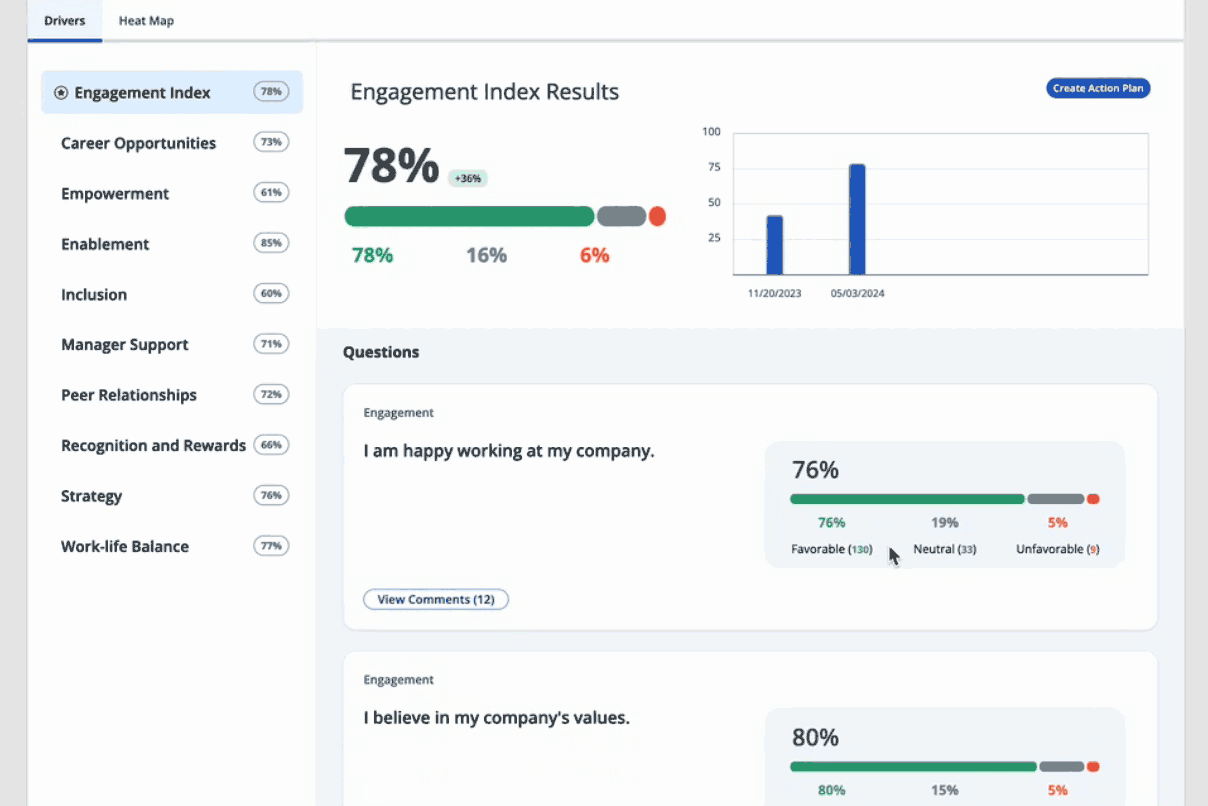Select the Manager Support driver
1208x806 pixels.
tap(172, 345)
